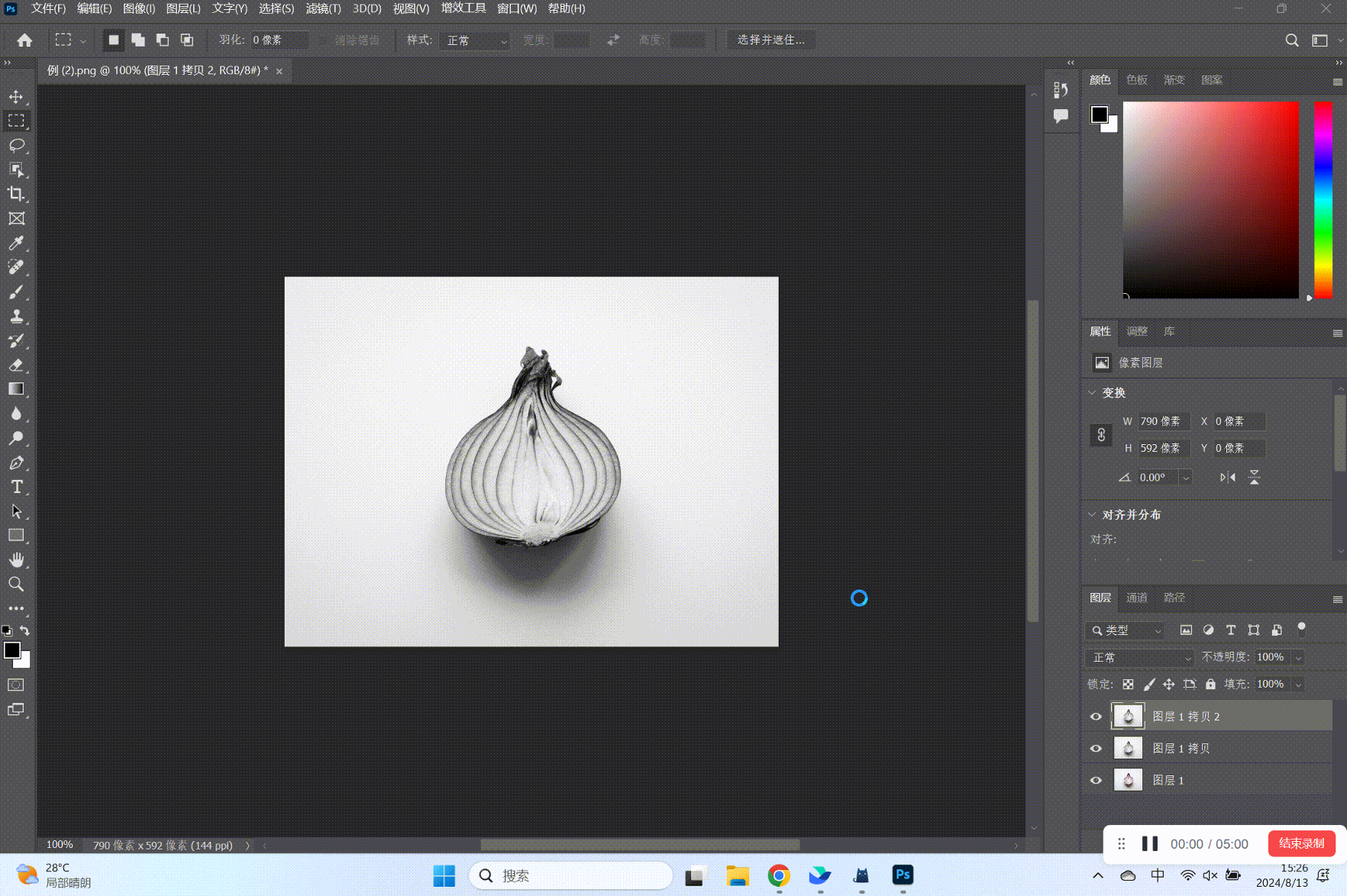Click the flip horizontal icon in Properties
The image size is (1347, 896).
tap(1227, 478)
